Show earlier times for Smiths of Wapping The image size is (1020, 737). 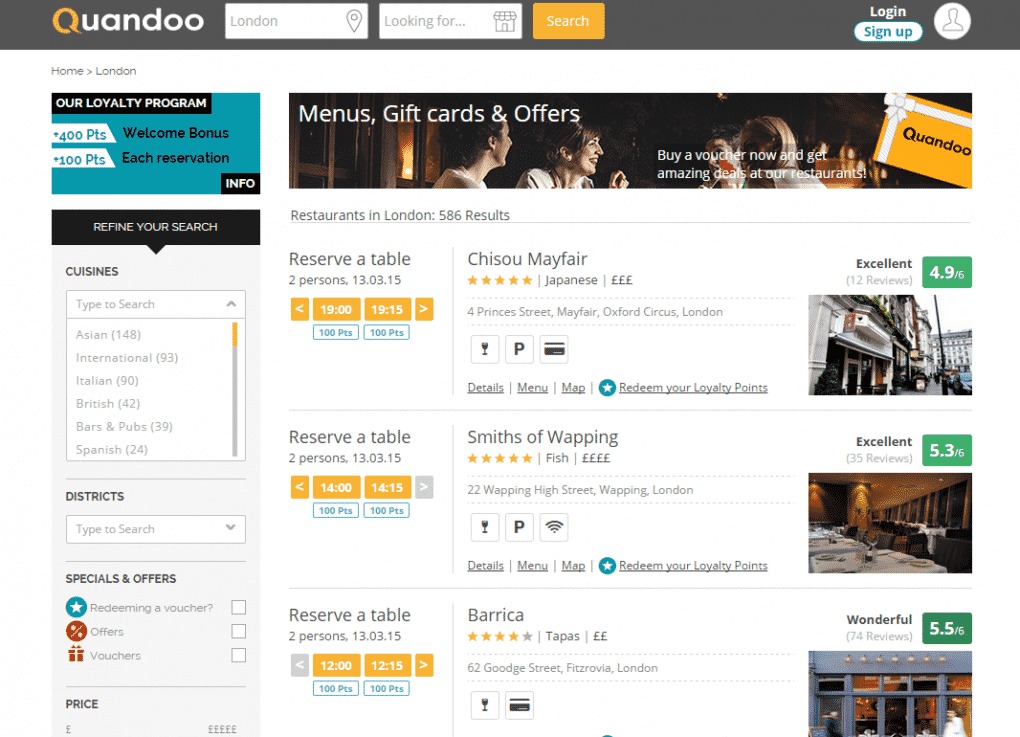coord(299,487)
